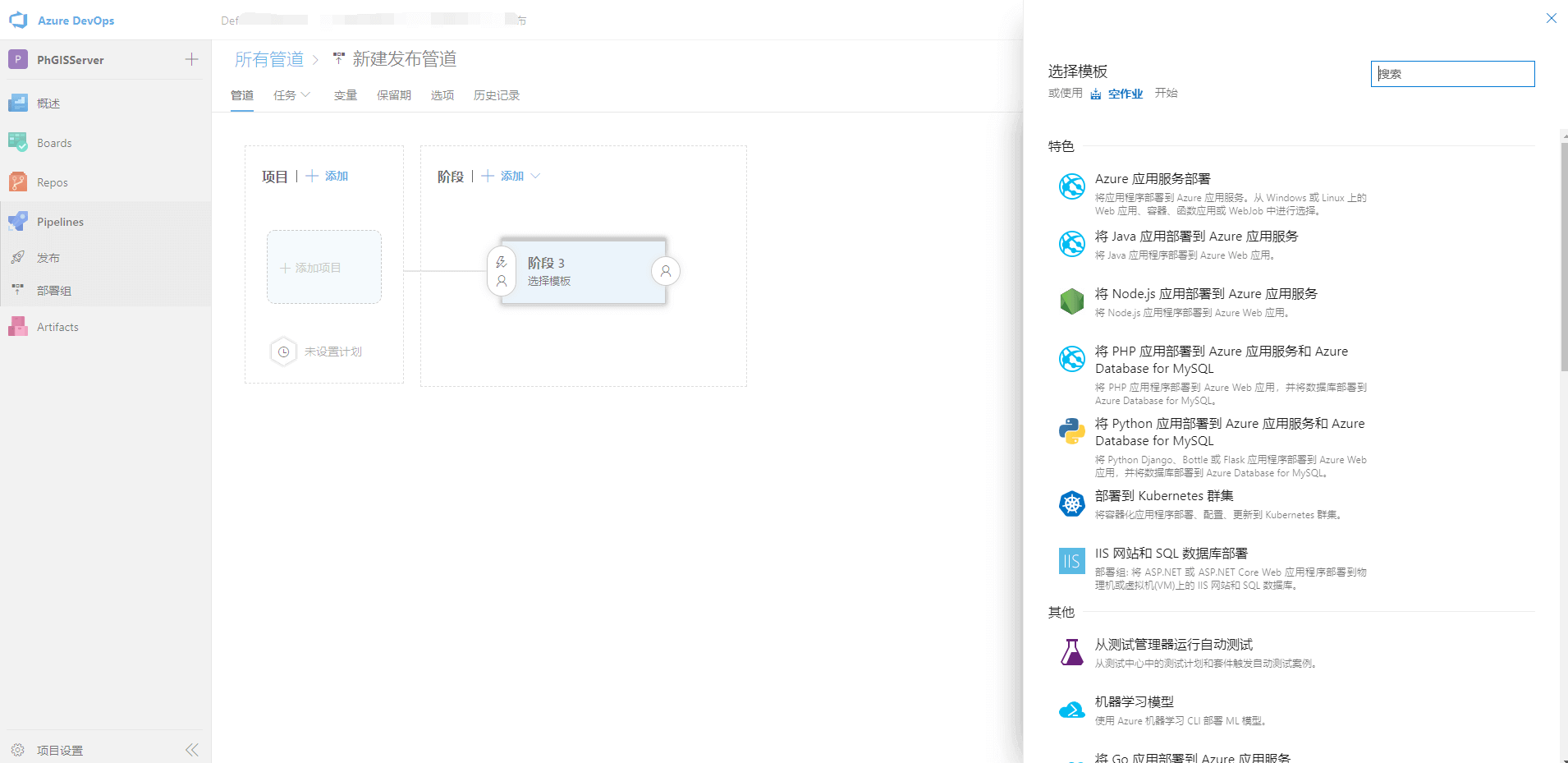Open Boards from the sidebar

tap(54, 143)
